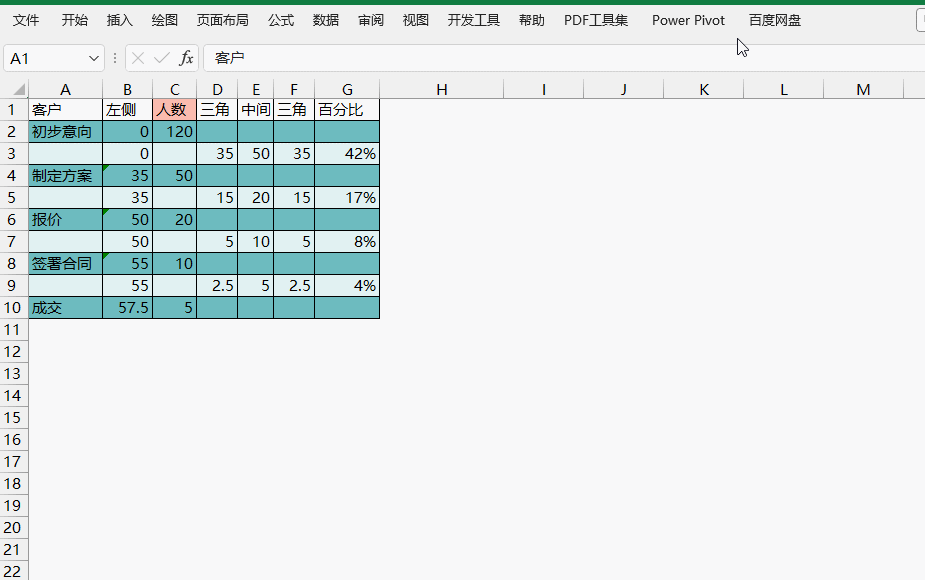
Task: Open the 公式 tab
Action: coord(281,20)
